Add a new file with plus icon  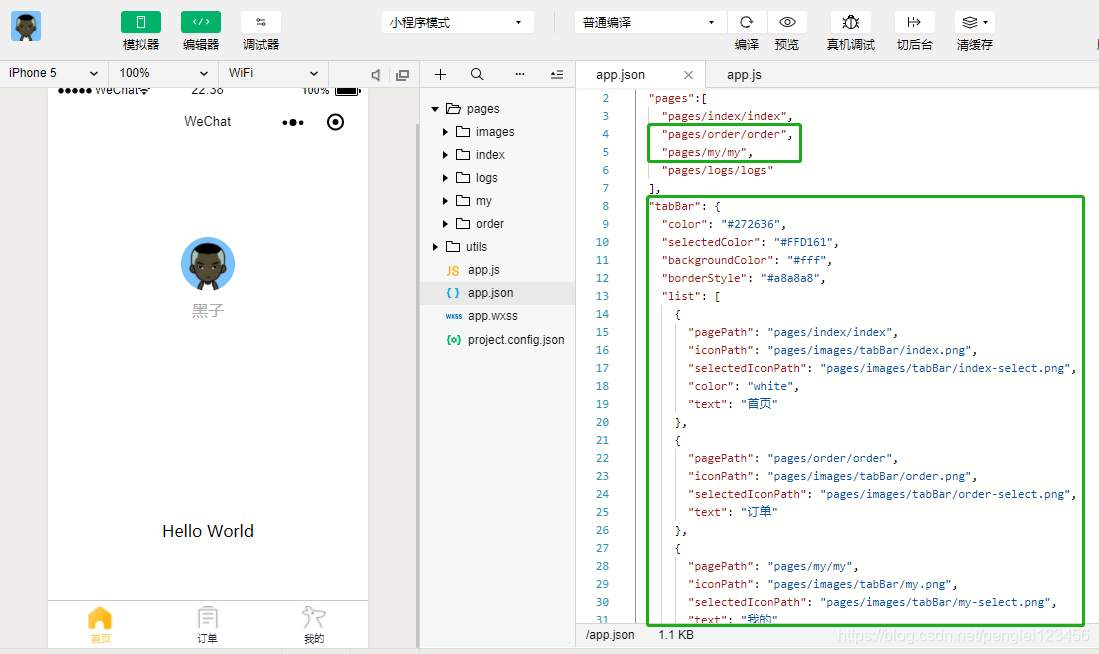tap(440, 74)
